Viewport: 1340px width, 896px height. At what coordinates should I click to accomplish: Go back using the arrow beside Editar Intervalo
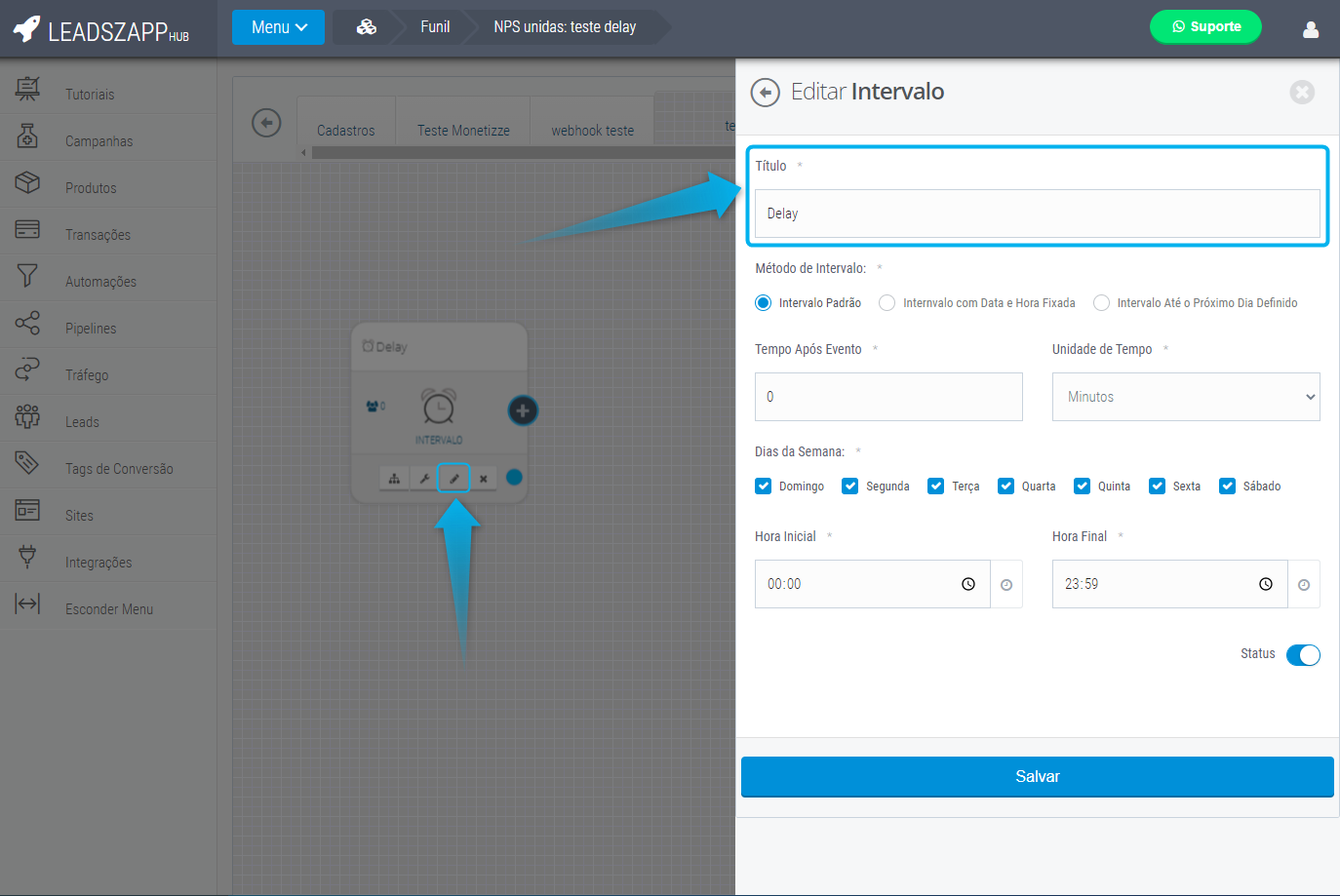[766, 93]
